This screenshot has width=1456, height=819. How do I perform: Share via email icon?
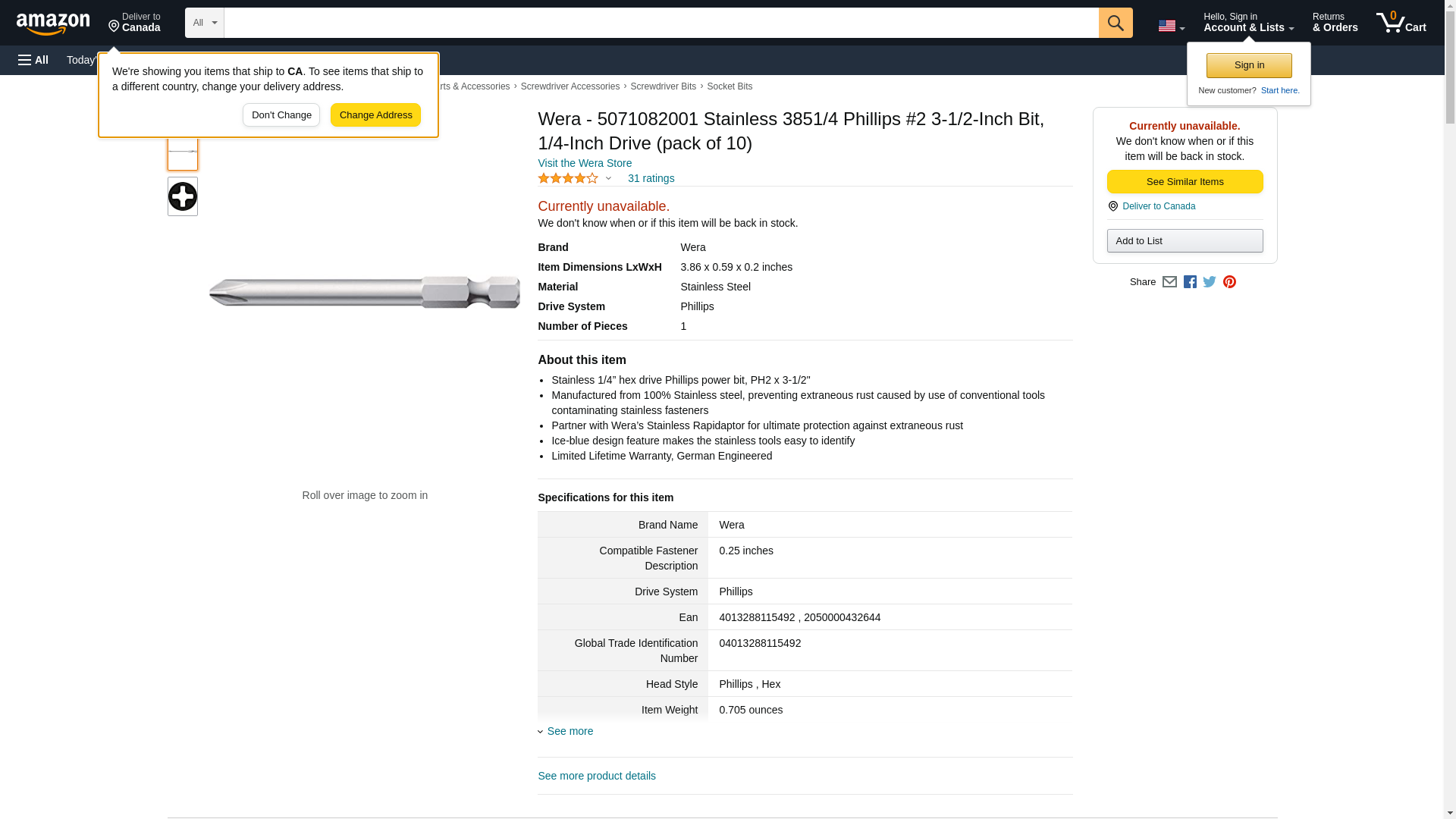(x=1169, y=282)
